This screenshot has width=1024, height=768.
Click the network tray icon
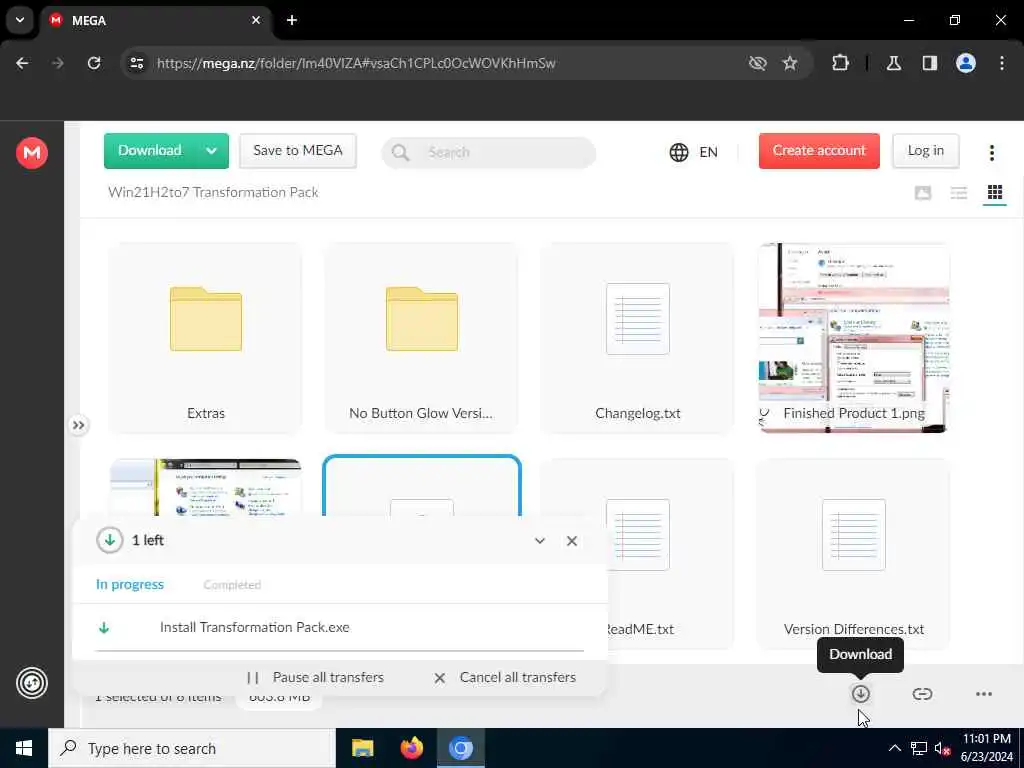coord(919,748)
